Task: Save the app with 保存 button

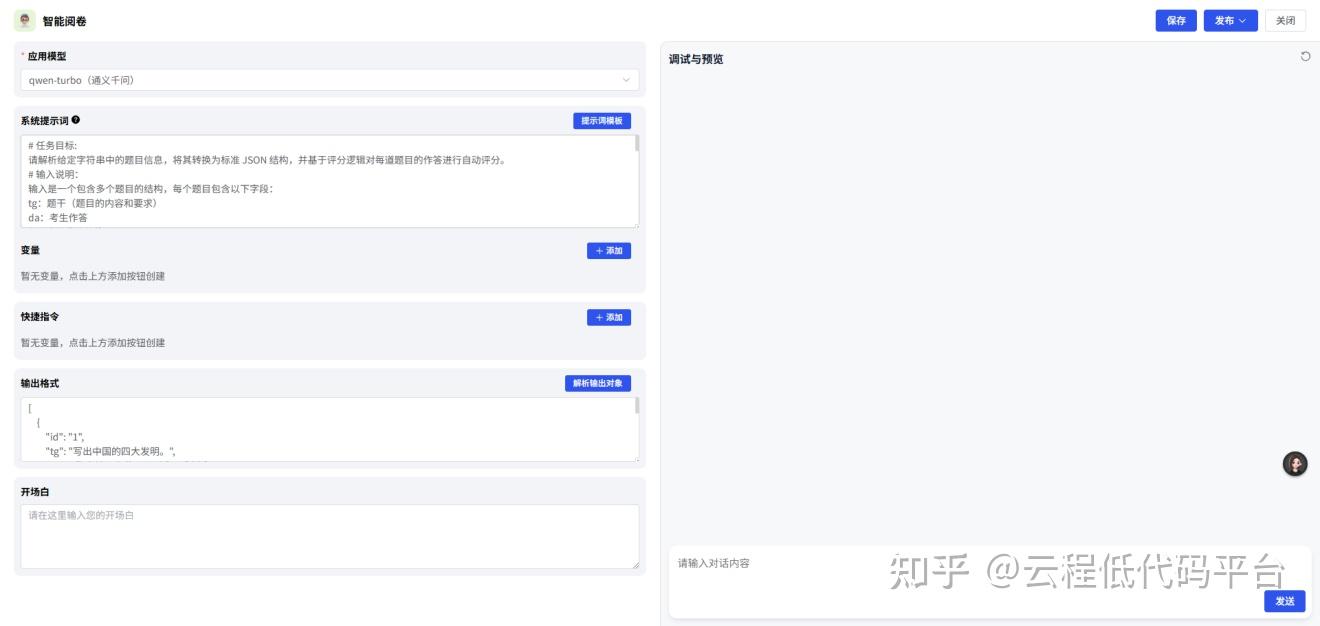Action: point(1176,21)
